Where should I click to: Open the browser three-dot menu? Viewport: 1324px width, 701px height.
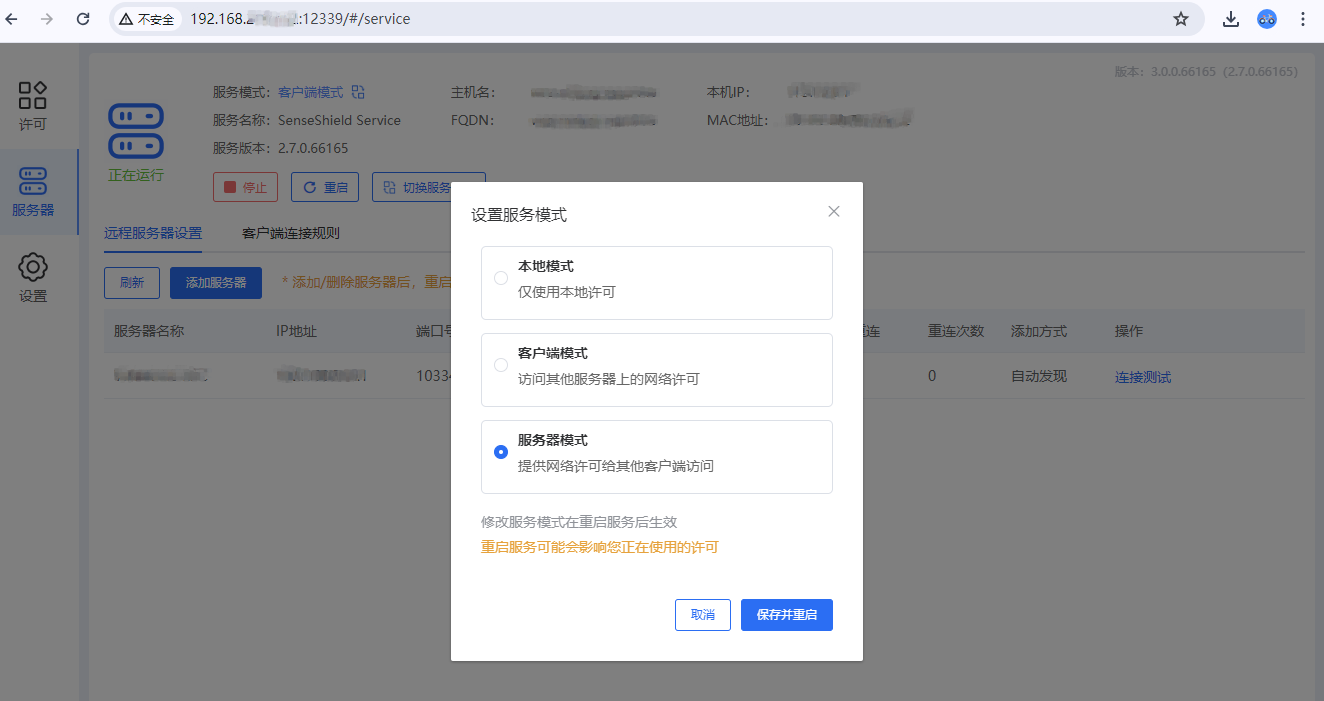coord(1302,19)
